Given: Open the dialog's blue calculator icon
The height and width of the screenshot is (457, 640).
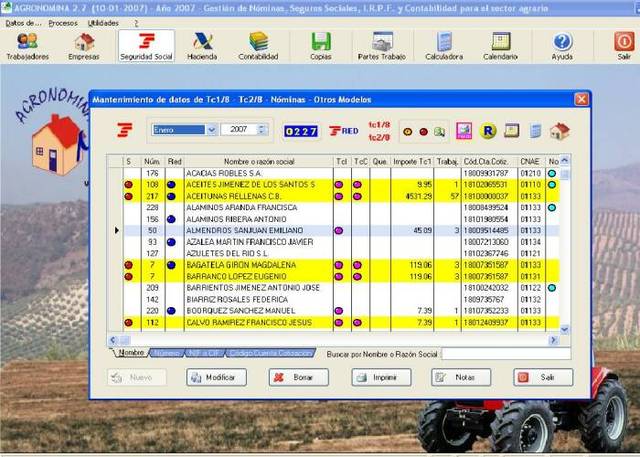Looking at the screenshot, I should pyautogui.click(x=536, y=131).
